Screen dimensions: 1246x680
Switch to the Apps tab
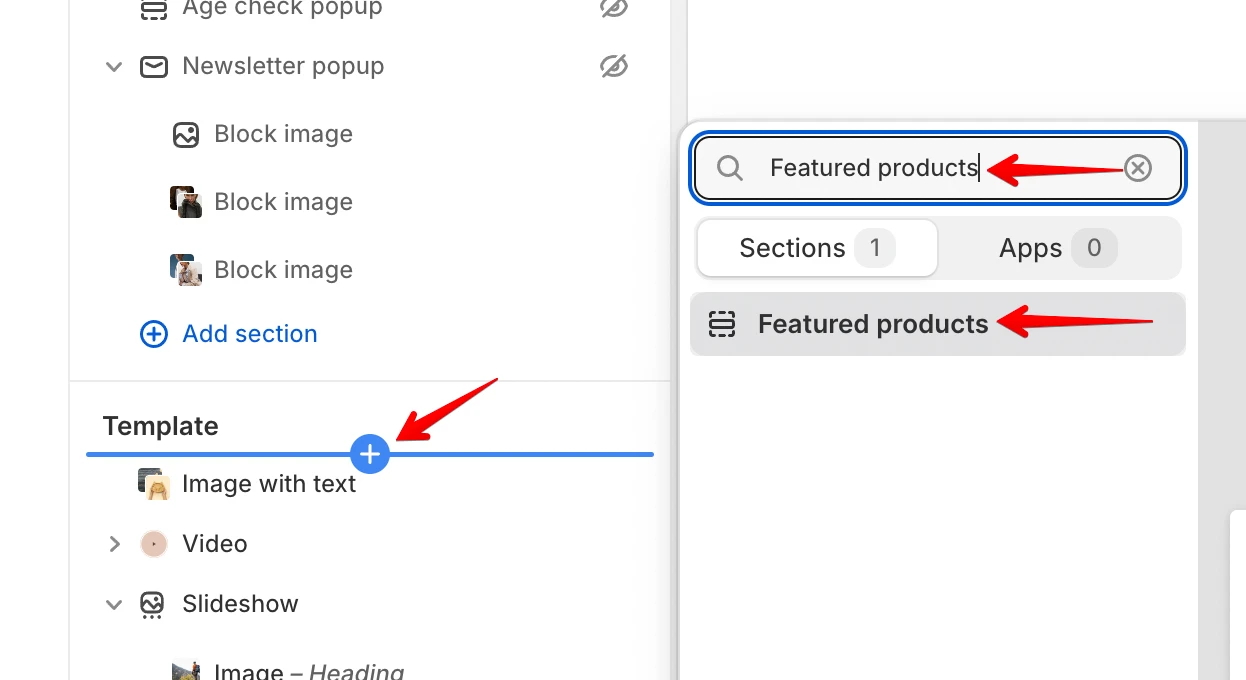pos(1059,248)
